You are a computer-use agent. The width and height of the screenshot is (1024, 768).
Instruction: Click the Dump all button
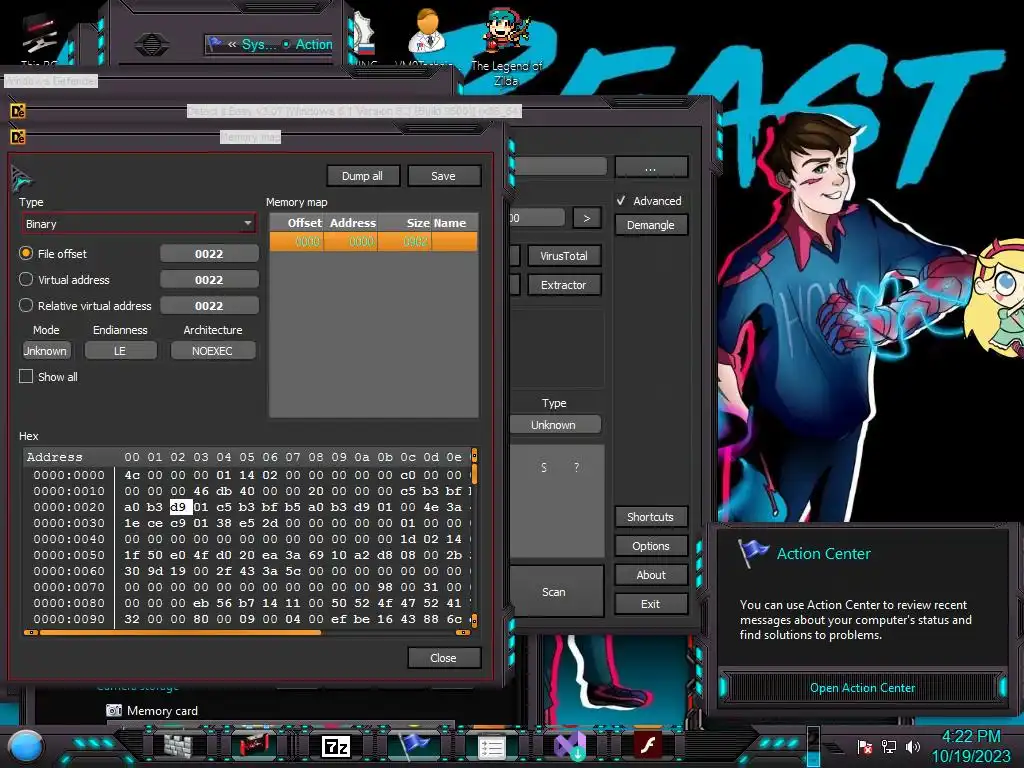(362, 176)
